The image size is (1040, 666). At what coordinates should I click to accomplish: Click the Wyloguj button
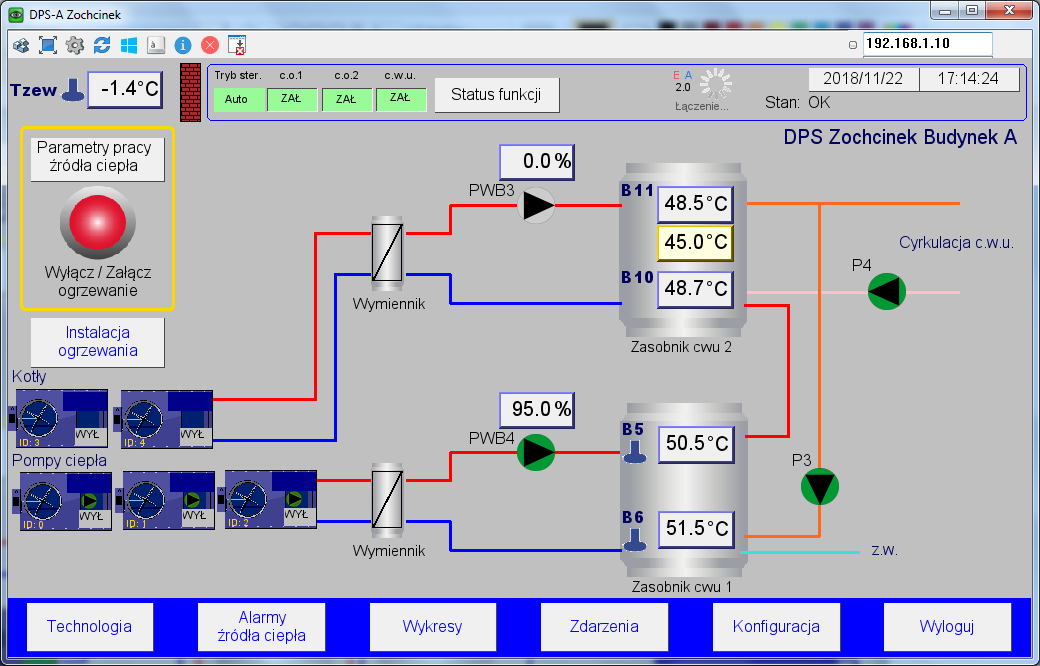[x=947, y=627]
